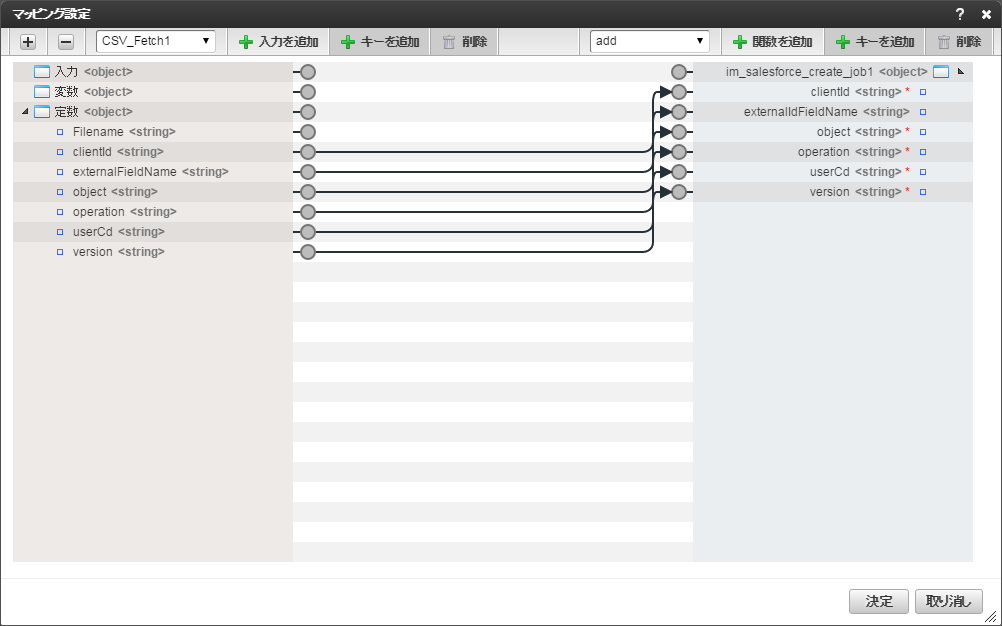Image resolution: width=1002 pixels, height=626 pixels.
Task: Select im_salesforce_create_job1 object row
Action: [x=833, y=72]
